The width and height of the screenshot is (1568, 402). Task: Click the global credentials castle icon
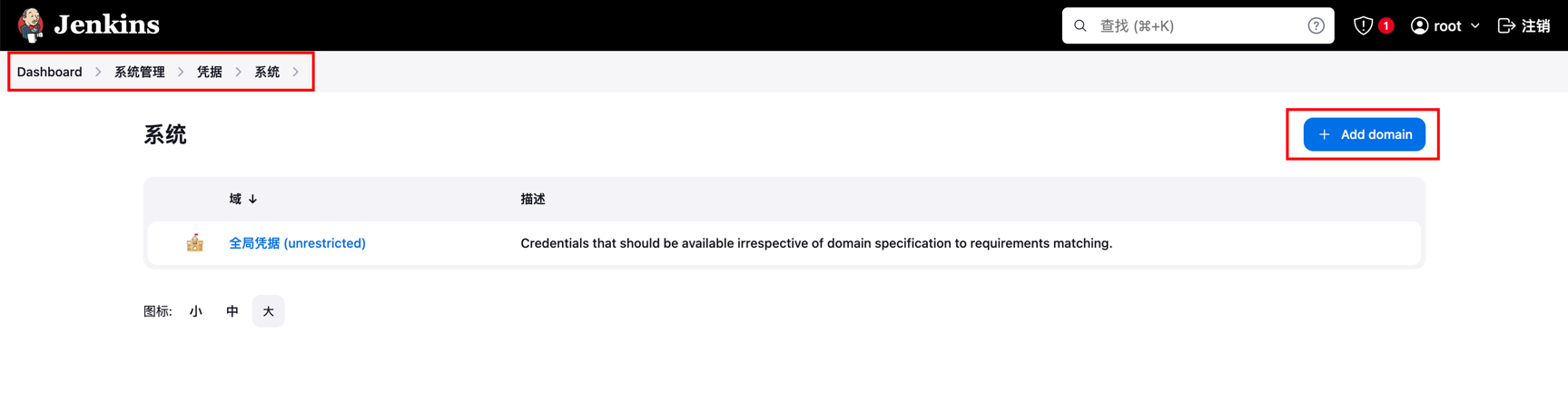(x=195, y=243)
